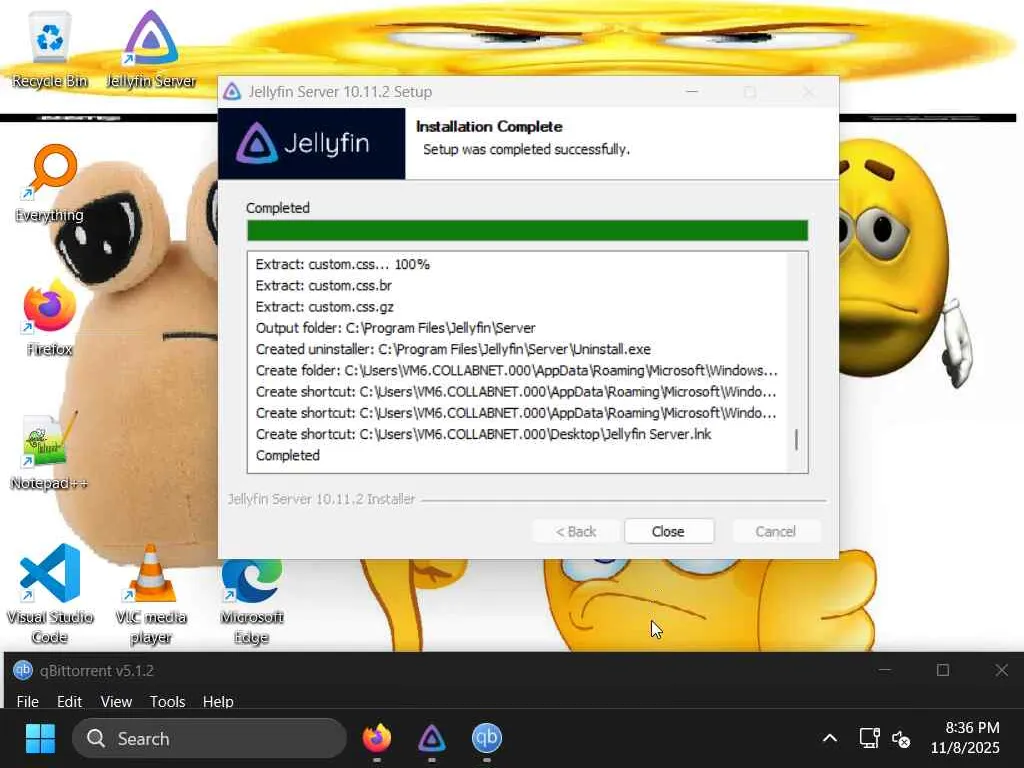Click the disabled Cancel button in setup
This screenshot has height=768, width=1024.
tap(776, 532)
